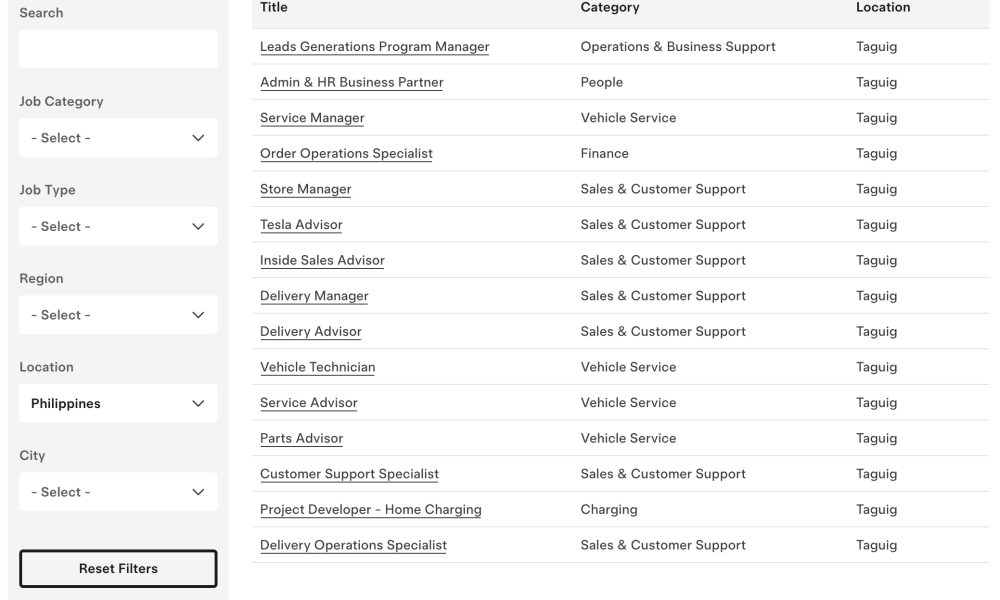Open the Delivery Manager job

coord(314,296)
